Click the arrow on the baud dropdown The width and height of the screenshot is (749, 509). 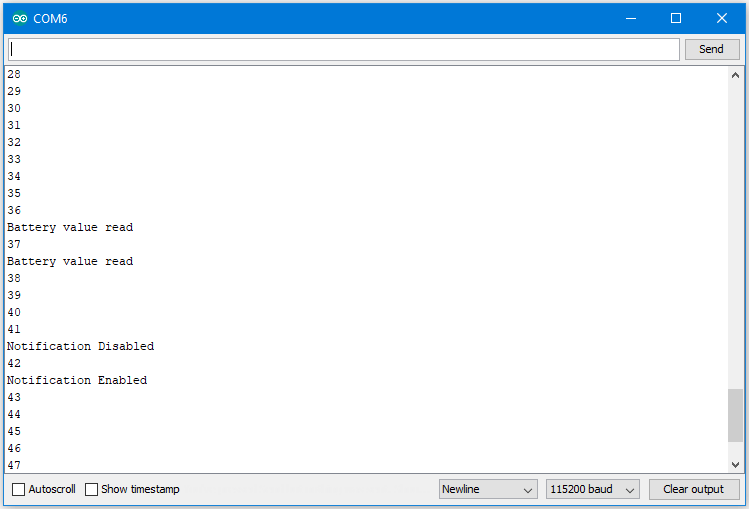[x=630, y=490]
